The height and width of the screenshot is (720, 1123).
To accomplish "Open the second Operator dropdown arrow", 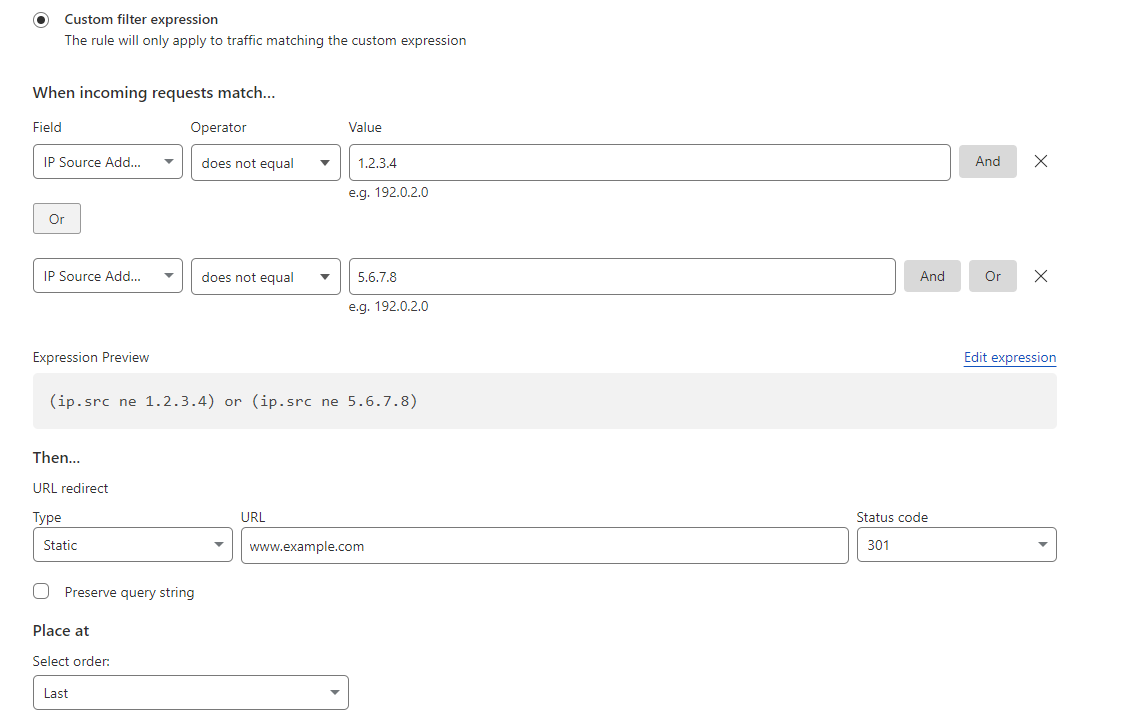I will point(325,276).
